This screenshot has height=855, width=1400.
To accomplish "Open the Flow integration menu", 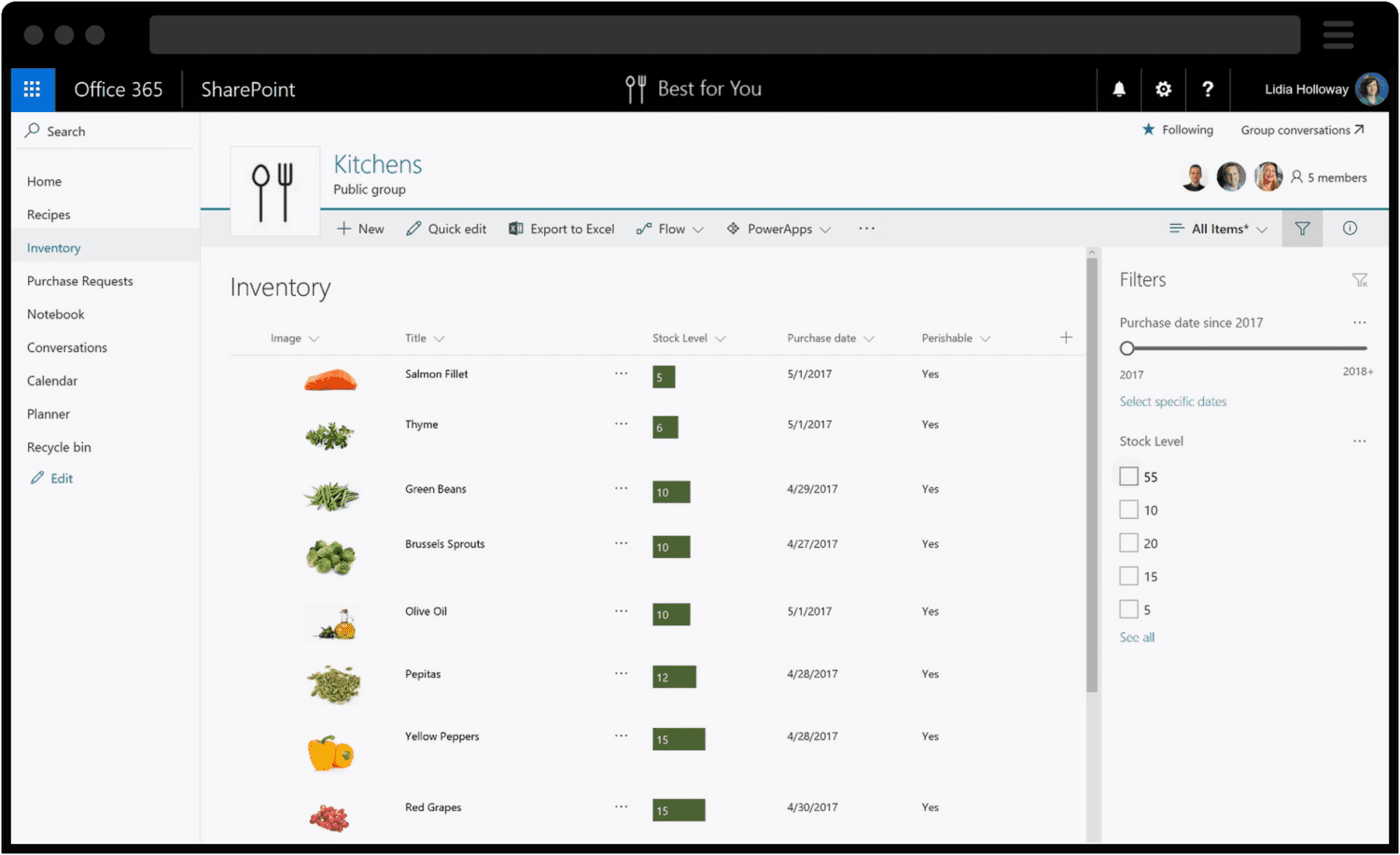I will tap(668, 228).
